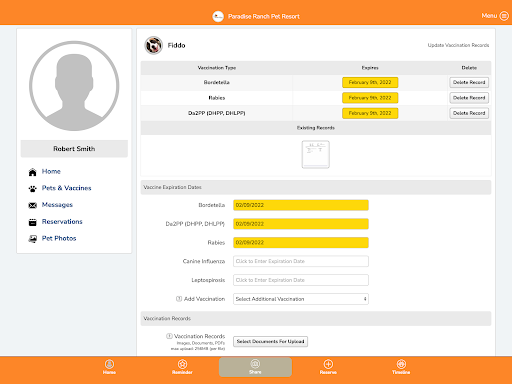Open the Select Additional Vaccination dropdown
Image resolution: width=512 pixels, height=384 pixels.
pyautogui.click(x=301, y=299)
